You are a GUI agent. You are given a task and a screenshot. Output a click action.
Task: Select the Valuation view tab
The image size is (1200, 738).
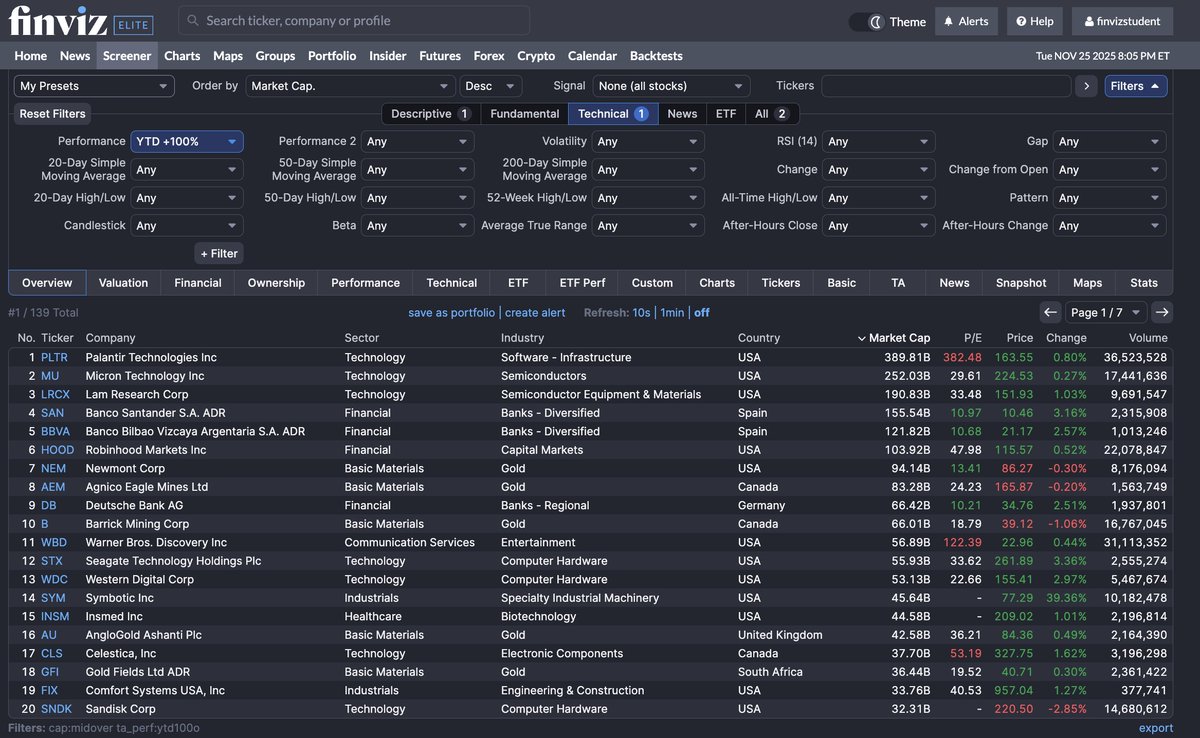(x=124, y=283)
